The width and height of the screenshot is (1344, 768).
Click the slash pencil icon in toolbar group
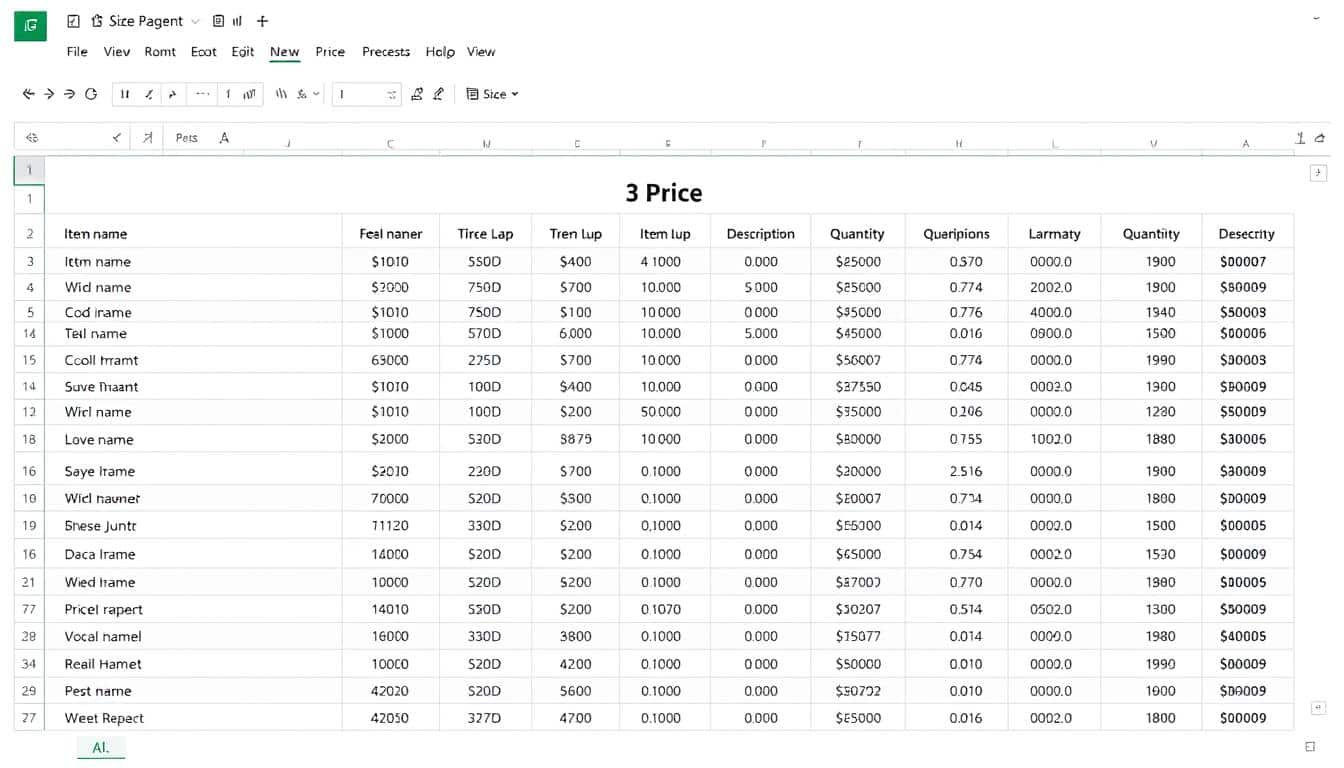(149, 94)
